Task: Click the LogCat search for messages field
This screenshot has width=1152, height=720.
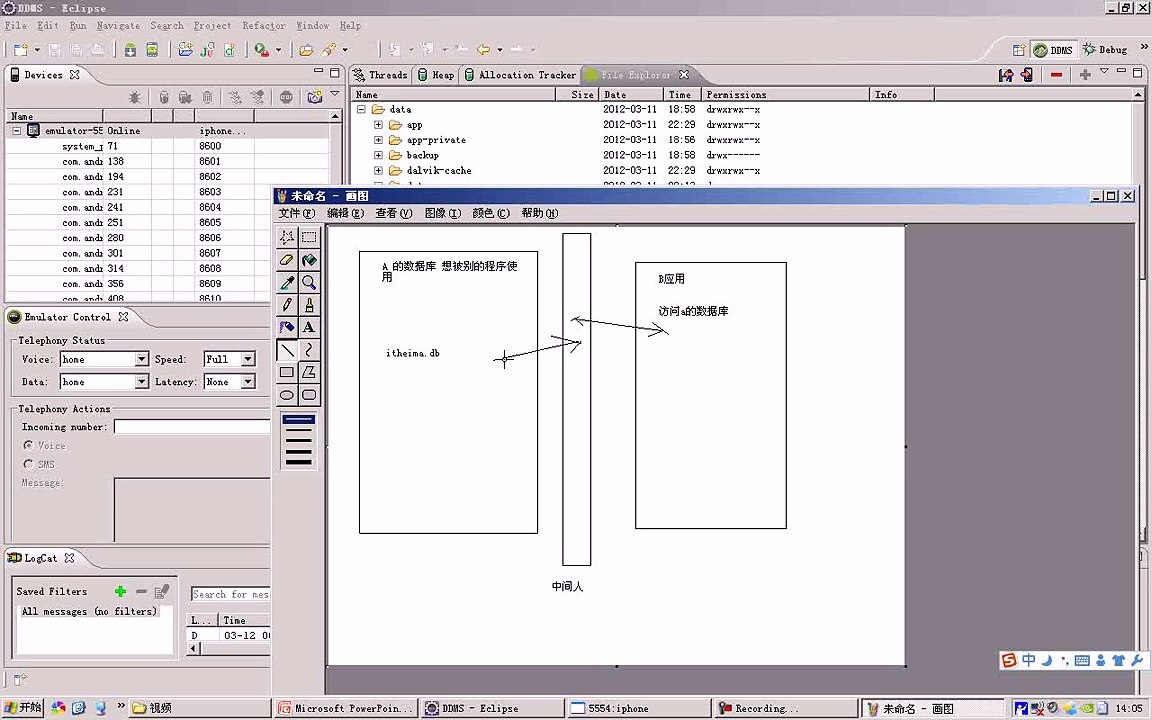Action: [x=231, y=594]
